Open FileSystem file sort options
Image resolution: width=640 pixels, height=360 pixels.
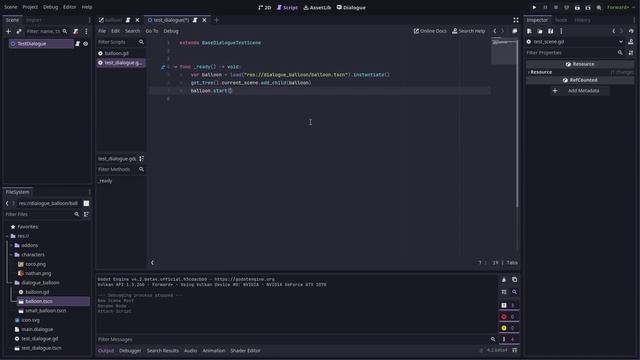pyautogui.click(x=86, y=214)
